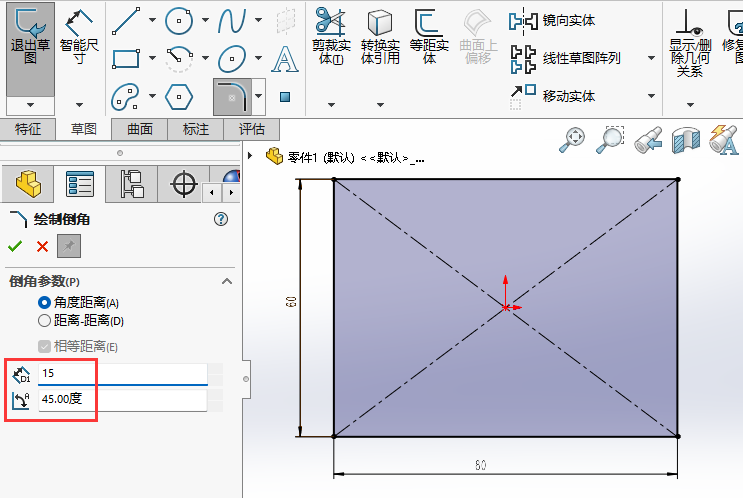
Task: Select the Point sketch tool
Action: click(x=285, y=97)
